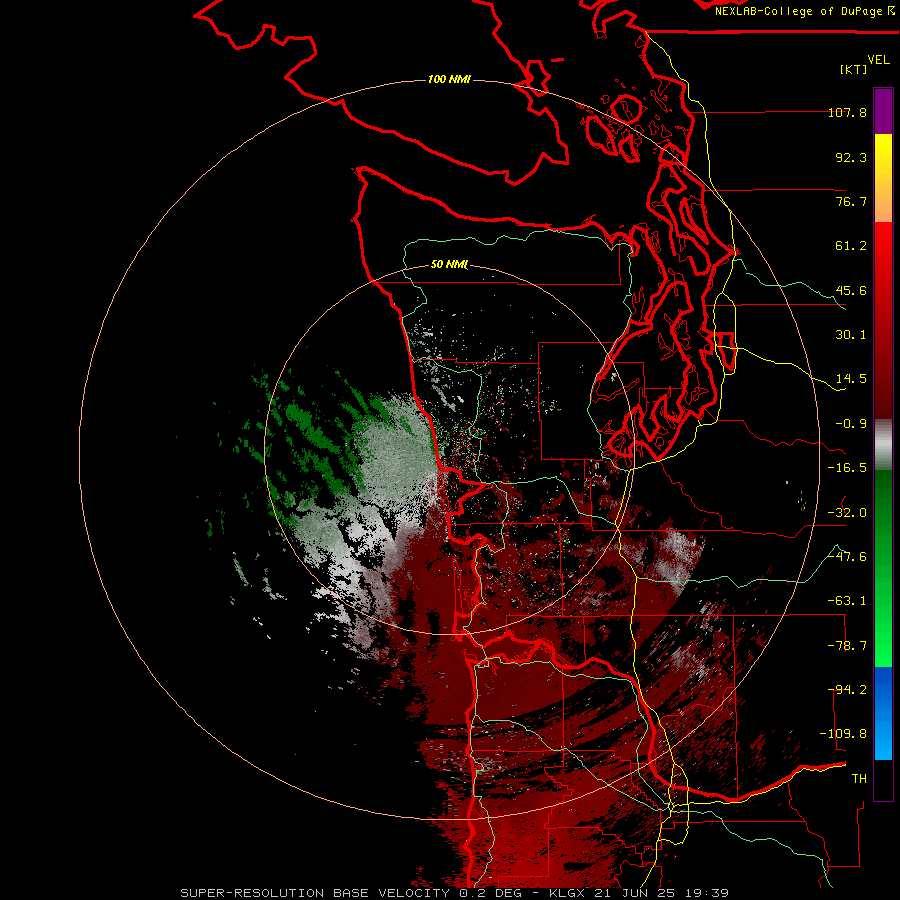Click the yellow-orange segment of the color bar
The image size is (900, 900).
point(883,178)
